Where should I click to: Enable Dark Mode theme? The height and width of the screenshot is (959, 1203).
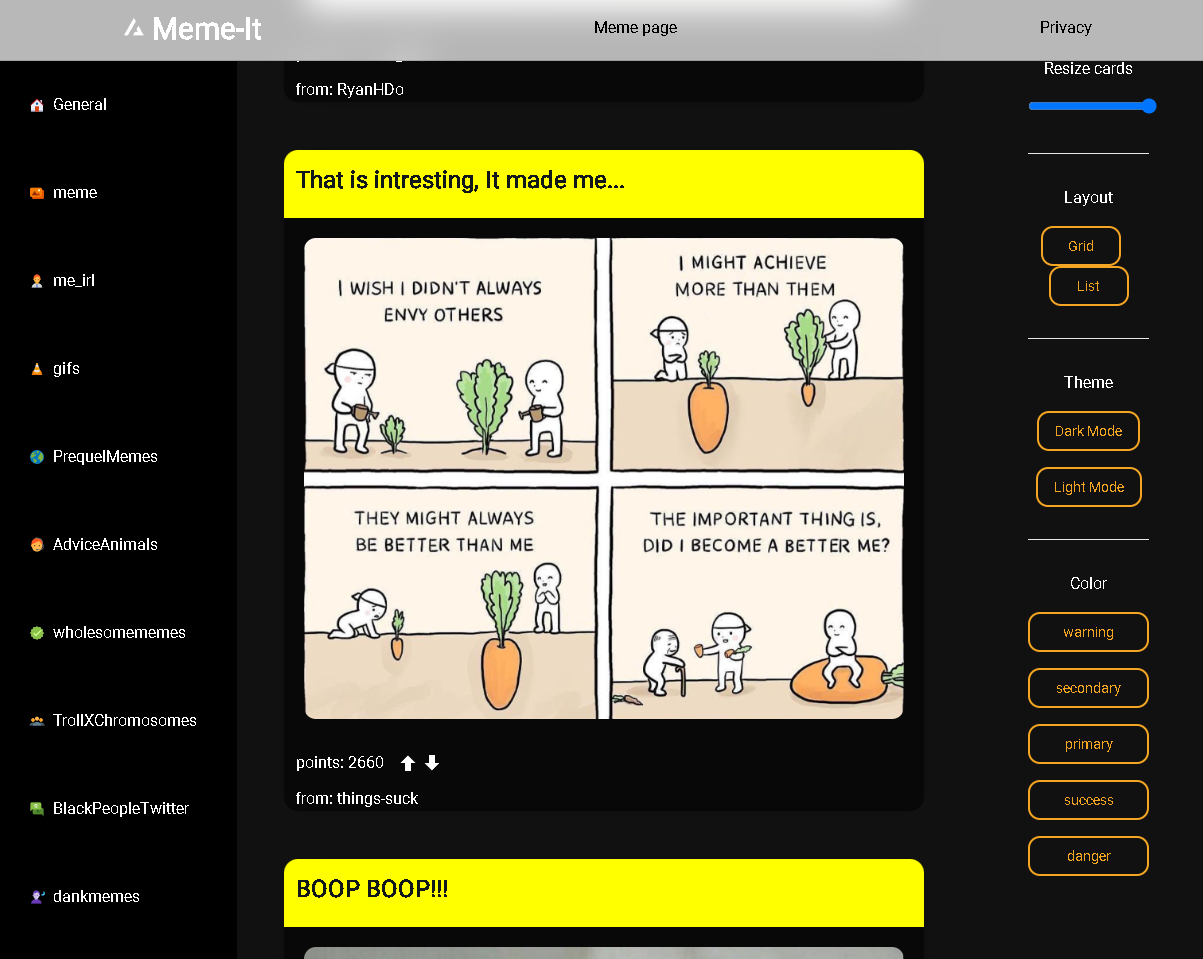pos(1088,431)
